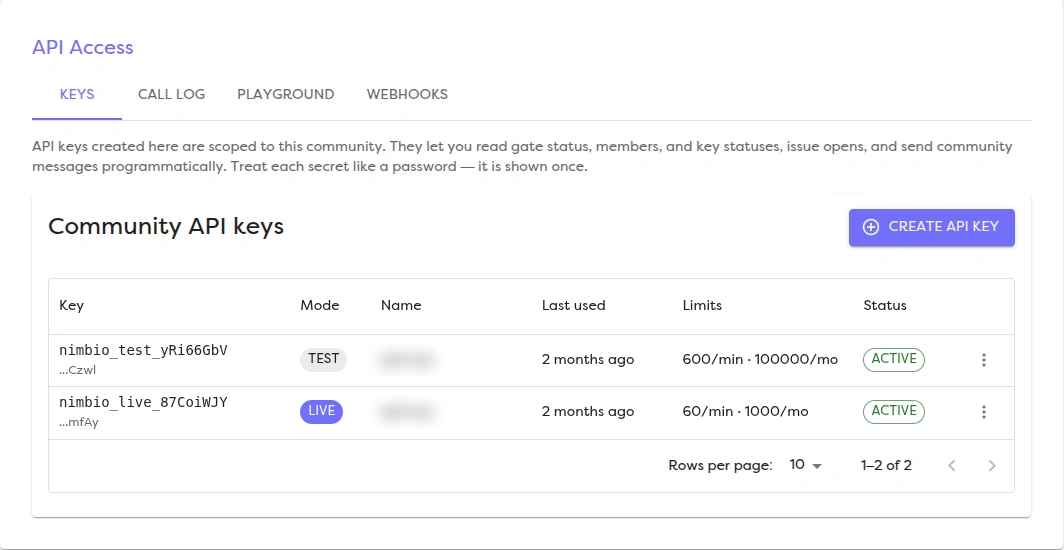The height and width of the screenshot is (550, 1064).
Task: Click the API Access heading
Action: [x=83, y=47]
